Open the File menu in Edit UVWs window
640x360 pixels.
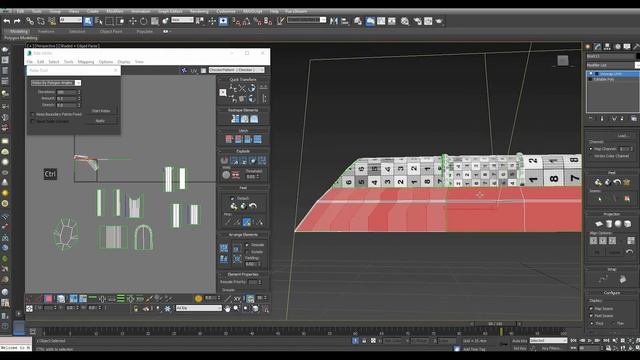(x=29, y=62)
